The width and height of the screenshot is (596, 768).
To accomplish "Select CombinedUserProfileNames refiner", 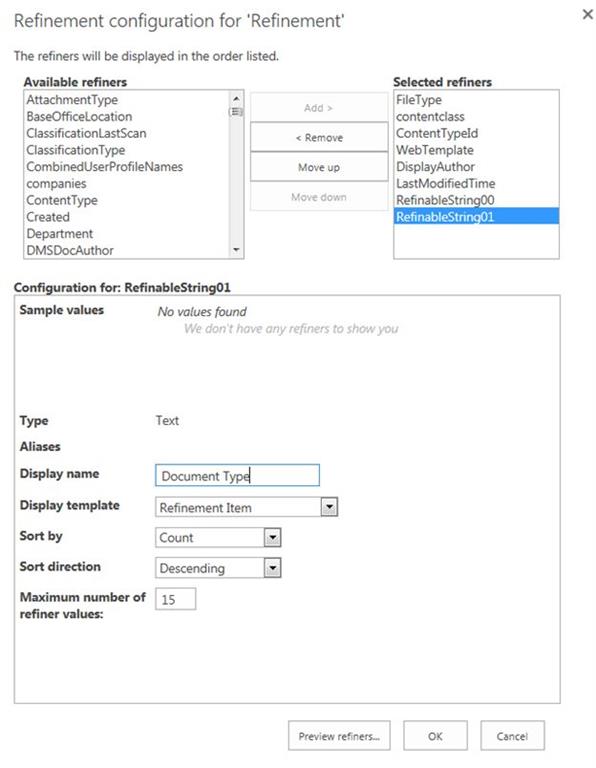I will 127,167.
